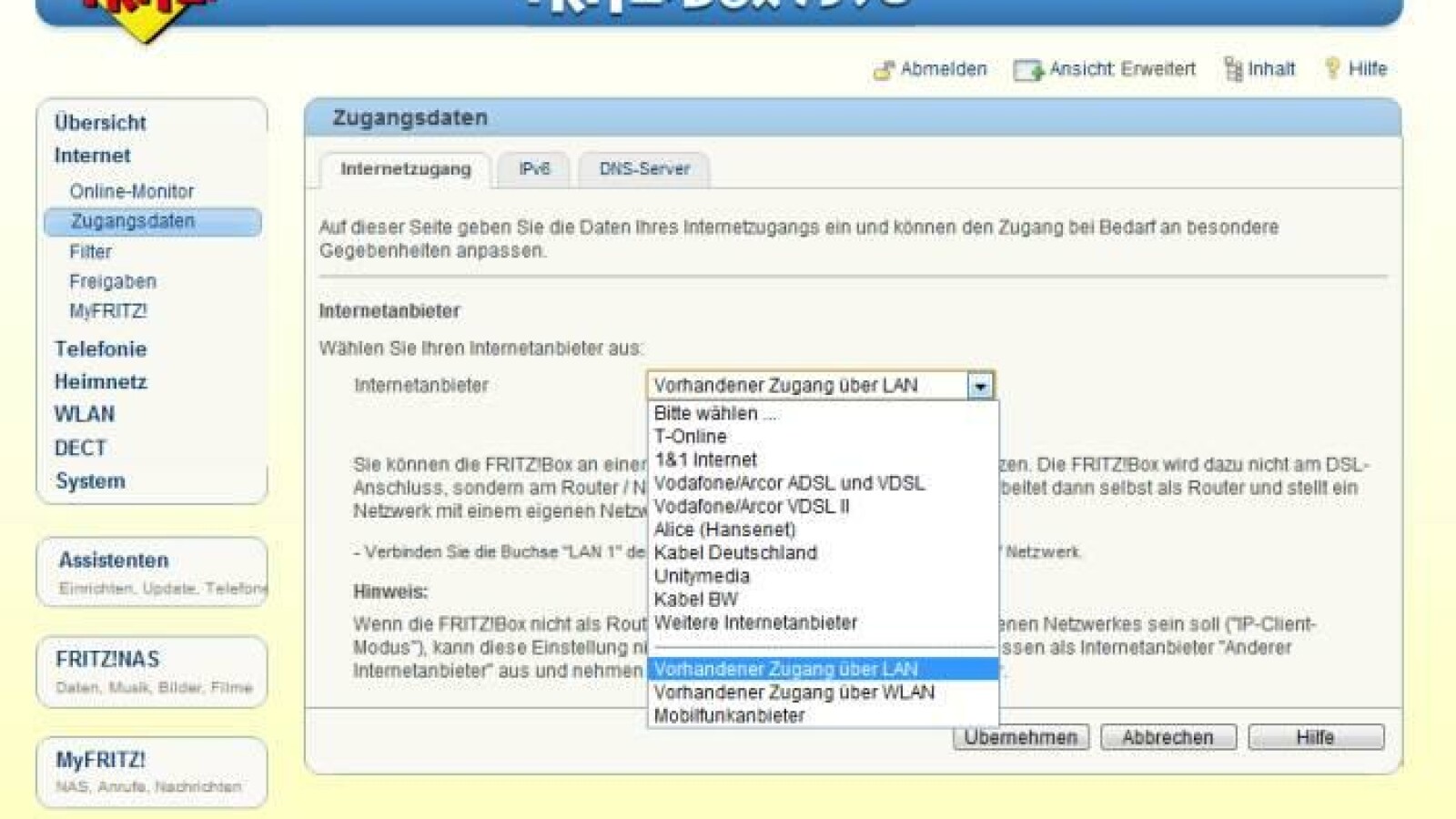Select Alice (Hansenet) provider
This screenshot has height=819, width=1456.
823,530
